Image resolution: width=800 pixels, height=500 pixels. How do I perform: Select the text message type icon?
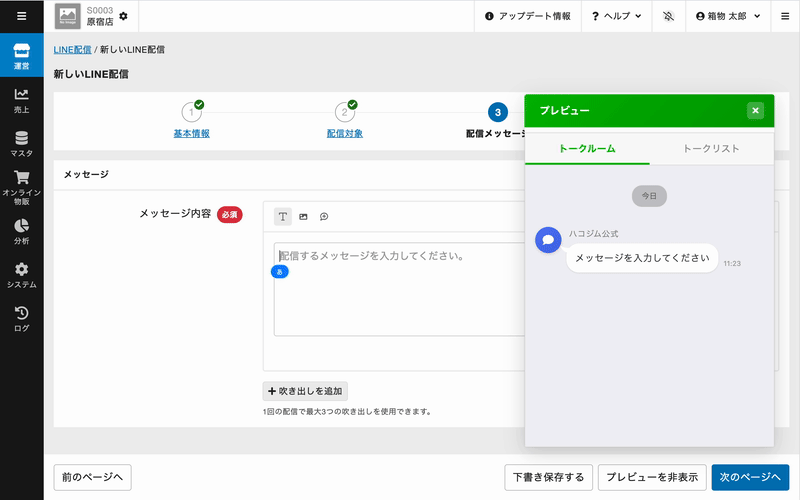283,216
